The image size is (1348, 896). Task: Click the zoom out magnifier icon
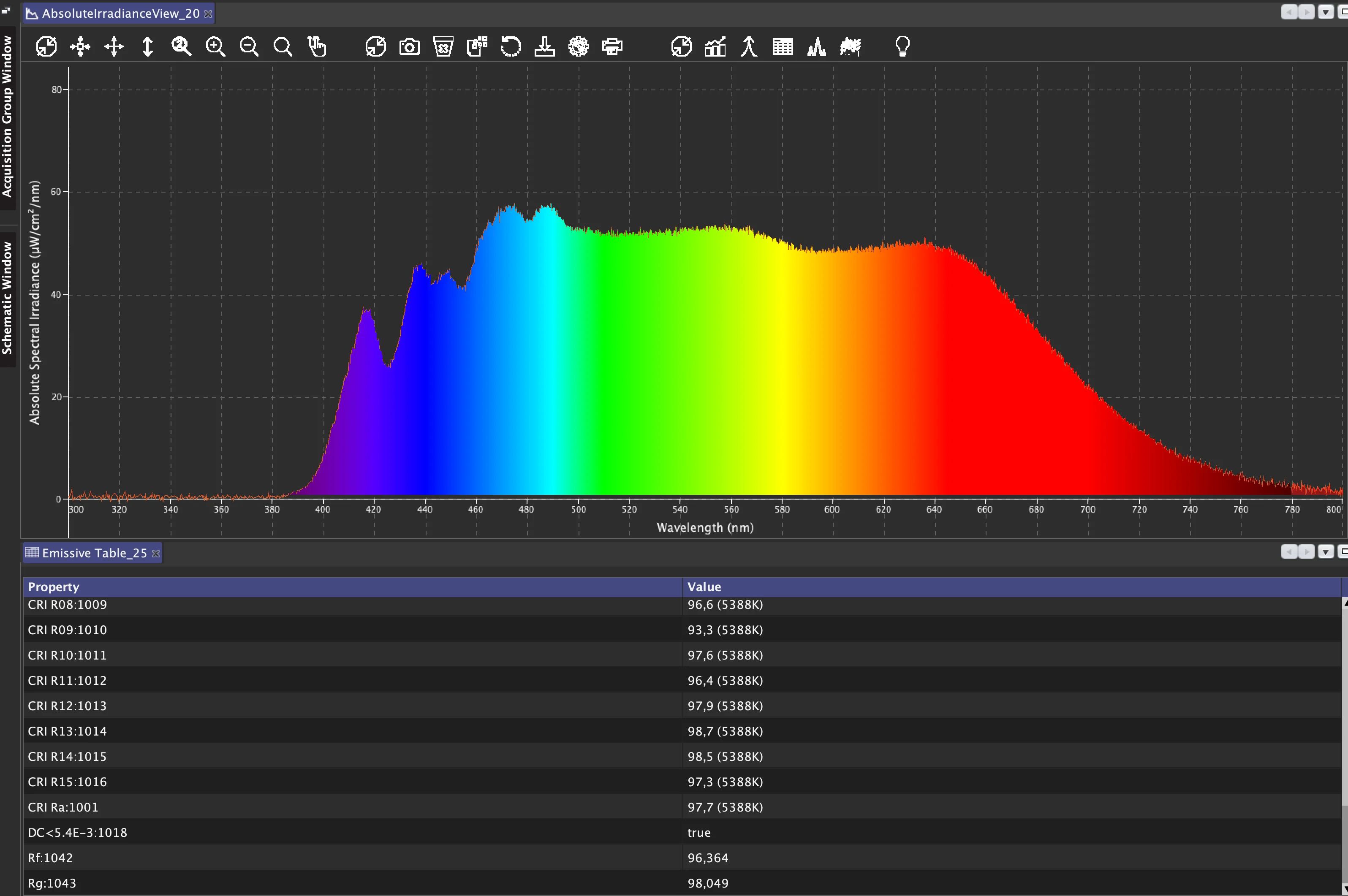tap(249, 46)
